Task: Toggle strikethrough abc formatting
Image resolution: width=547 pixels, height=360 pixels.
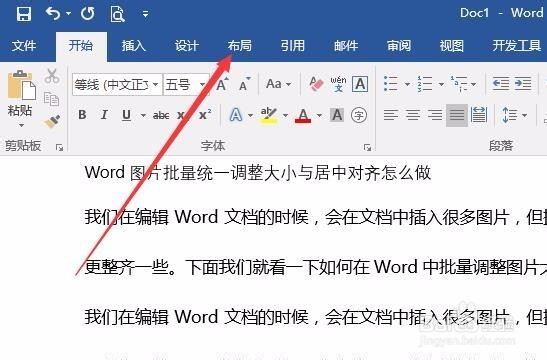Action: point(161,115)
